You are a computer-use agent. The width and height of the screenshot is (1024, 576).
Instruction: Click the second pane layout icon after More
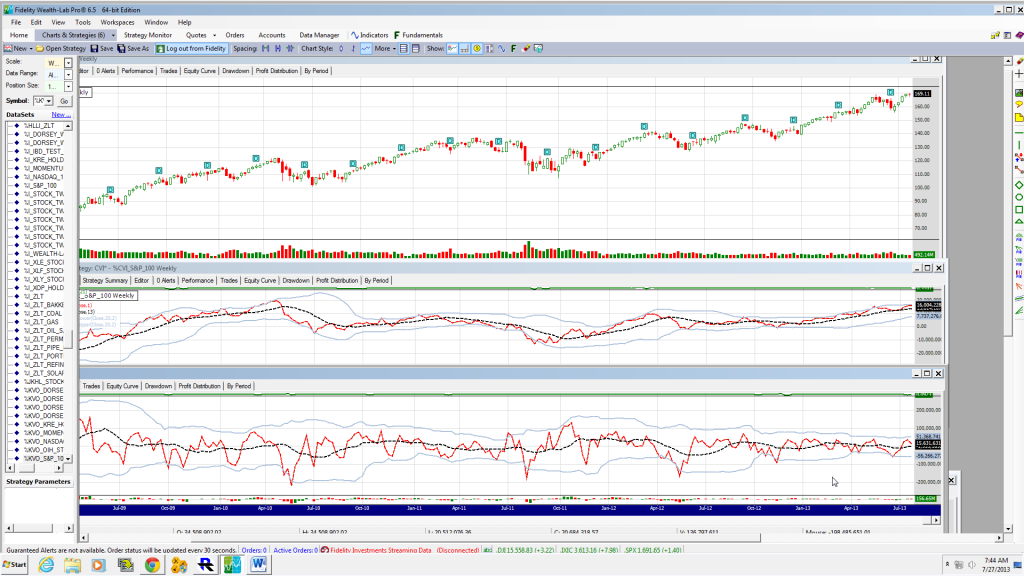point(415,48)
